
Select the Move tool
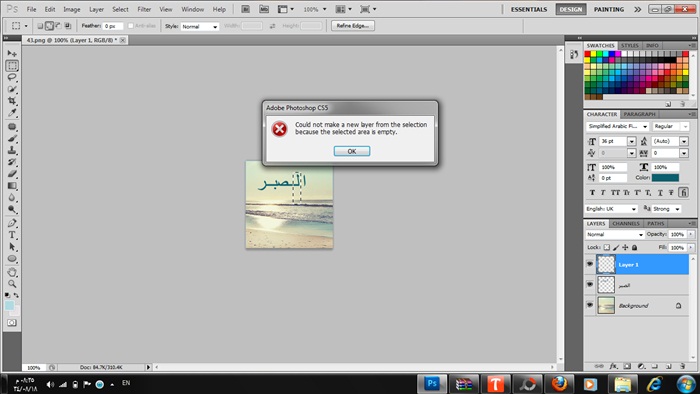[12, 54]
